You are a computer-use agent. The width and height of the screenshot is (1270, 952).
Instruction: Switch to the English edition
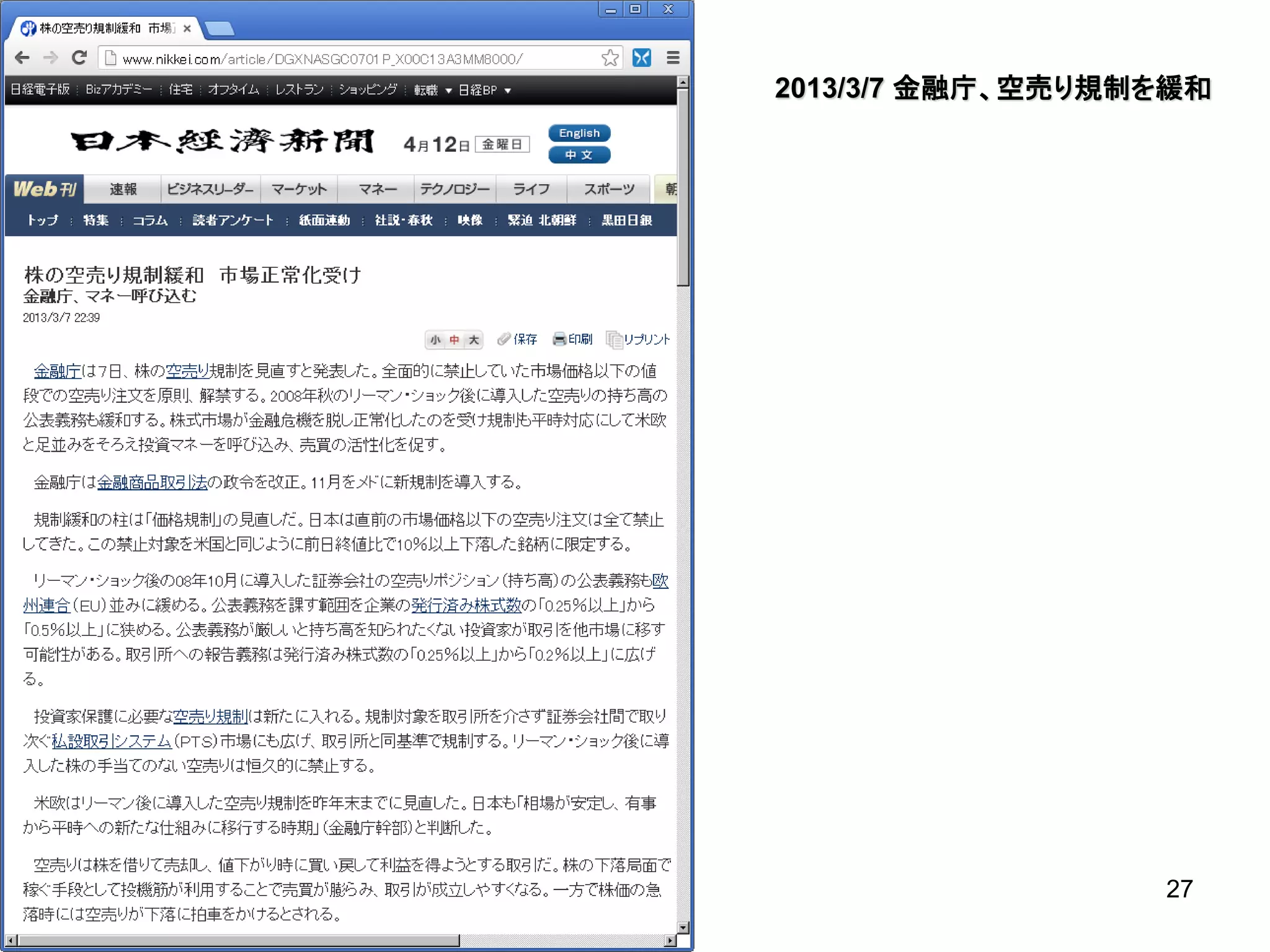[x=579, y=133]
